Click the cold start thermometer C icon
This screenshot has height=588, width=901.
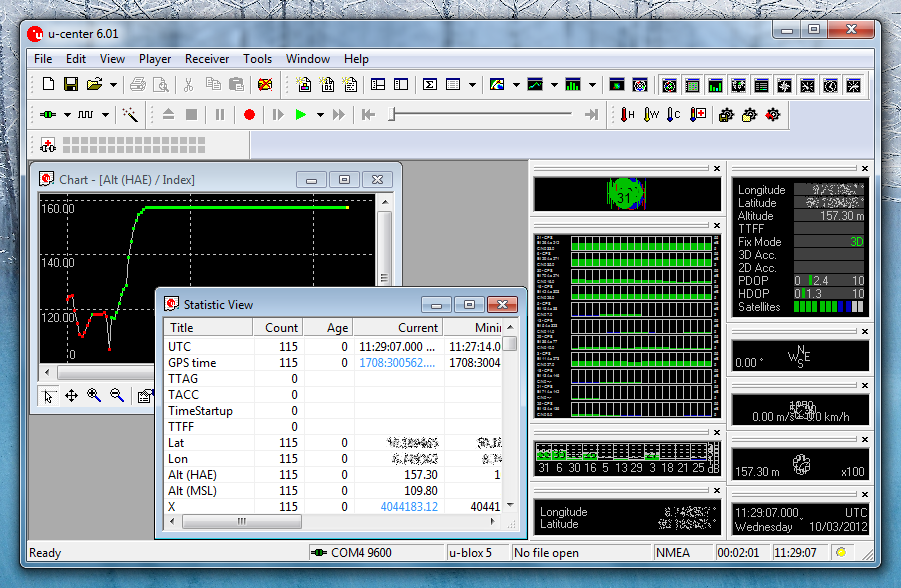tap(673, 115)
